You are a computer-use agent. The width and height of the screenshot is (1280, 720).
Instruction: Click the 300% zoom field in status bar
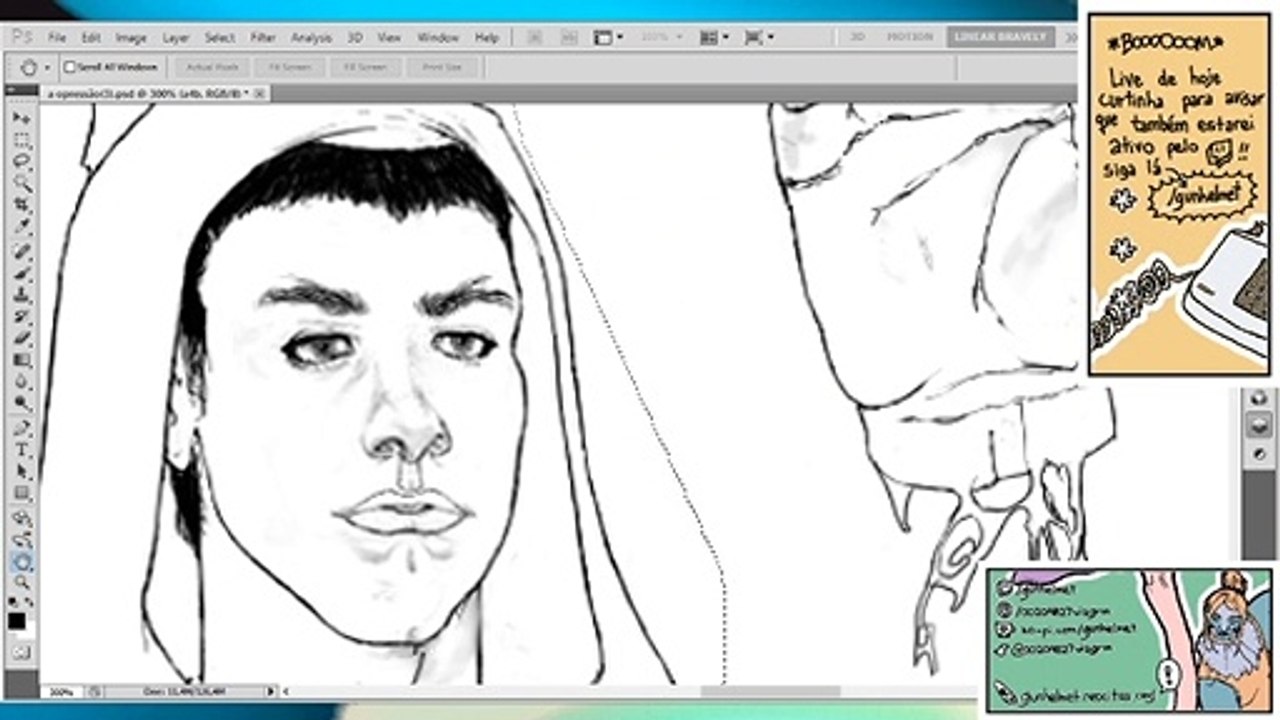(x=62, y=691)
